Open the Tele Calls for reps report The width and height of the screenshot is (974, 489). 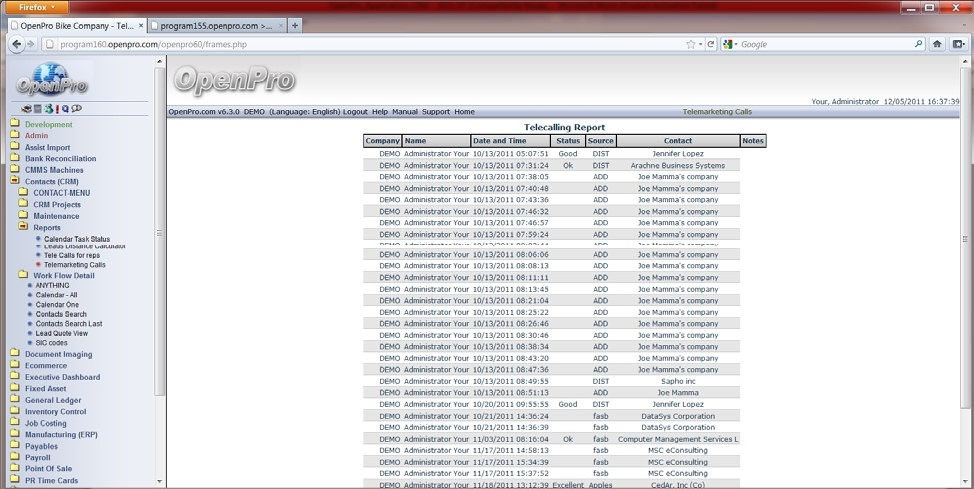[x=71, y=255]
